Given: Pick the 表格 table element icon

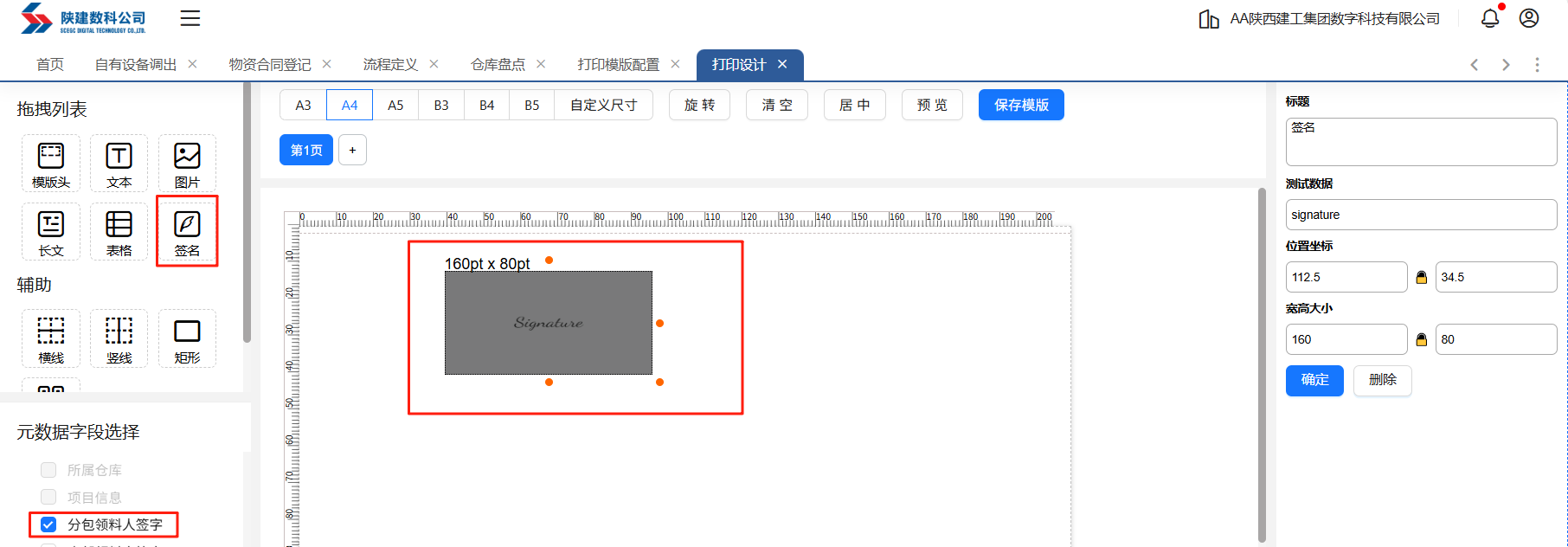Looking at the screenshot, I should coord(119,231).
